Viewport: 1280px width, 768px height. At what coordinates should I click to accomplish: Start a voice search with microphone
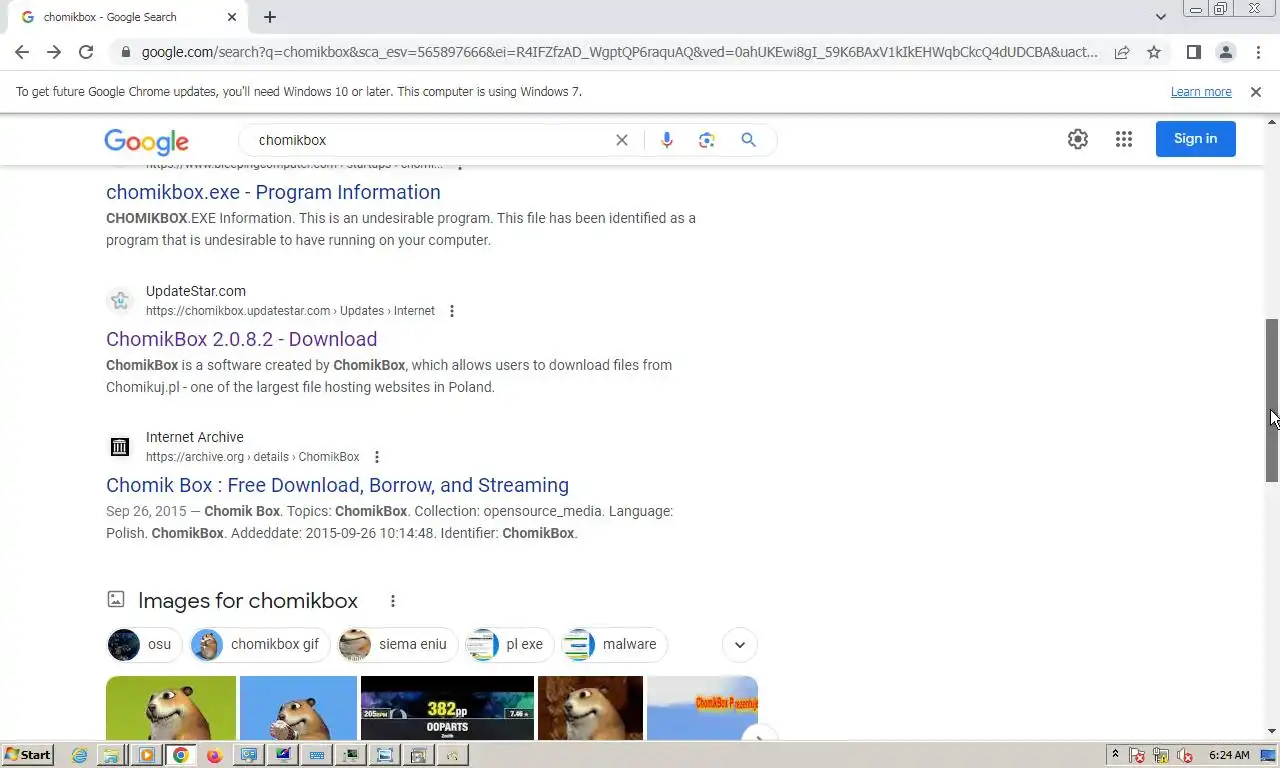(x=667, y=140)
